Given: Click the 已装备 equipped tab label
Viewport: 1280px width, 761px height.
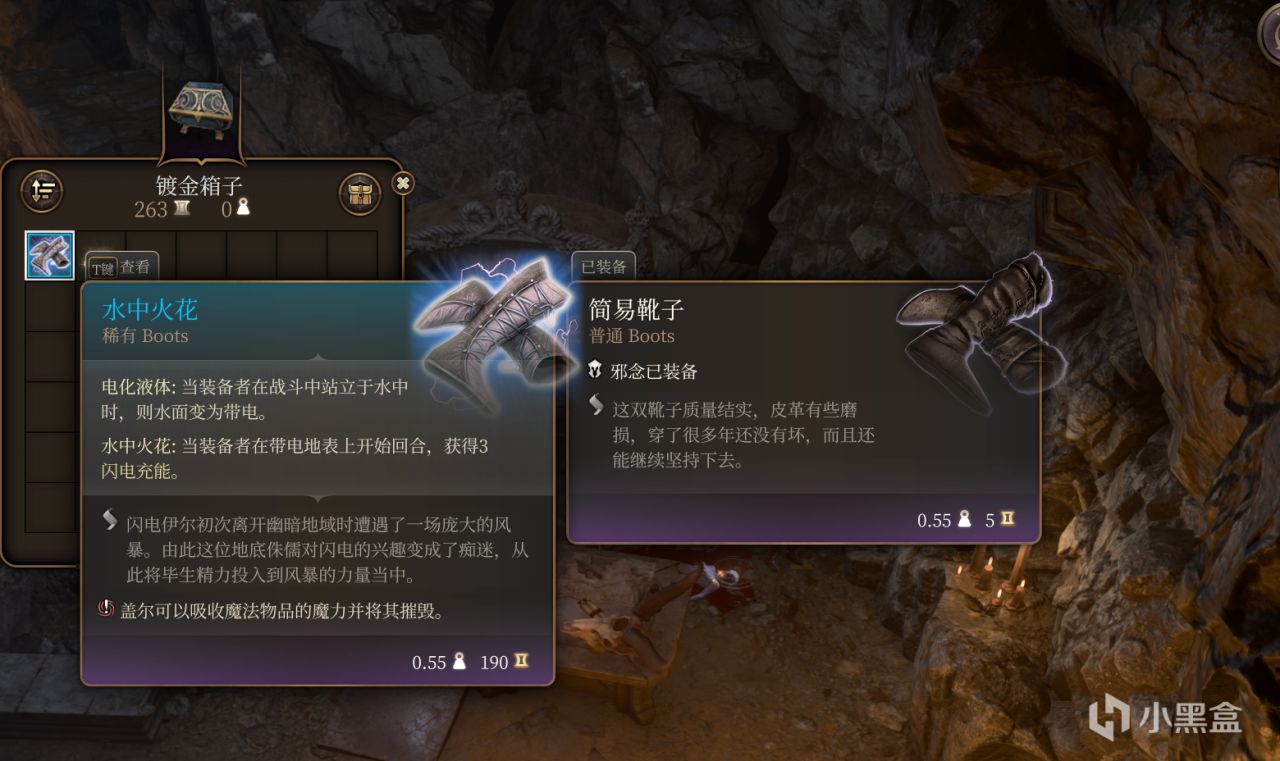Looking at the screenshot, I should tap(604, 267).
